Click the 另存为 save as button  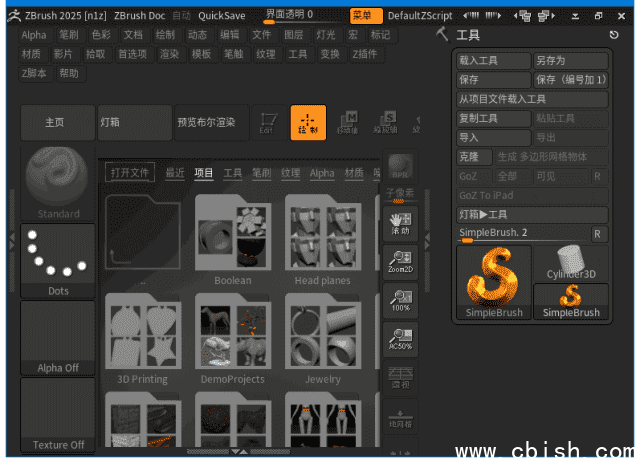[570, 61]
